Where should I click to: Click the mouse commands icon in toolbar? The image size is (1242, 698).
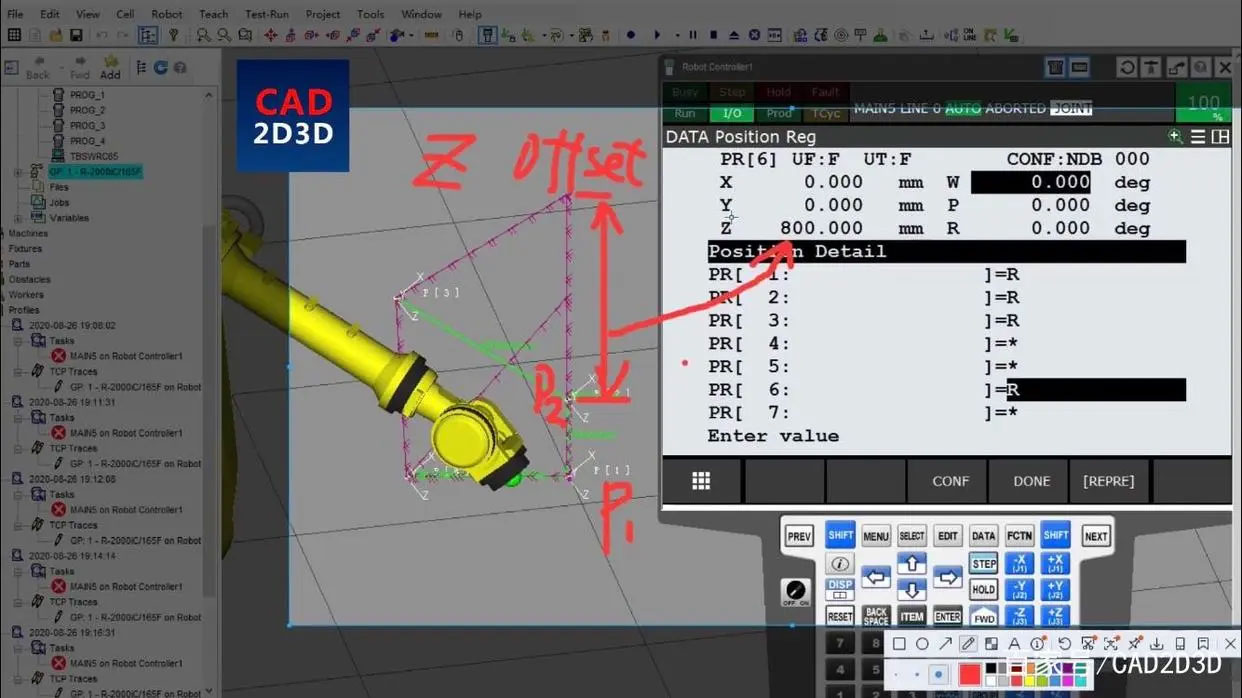tap(458, 35)
